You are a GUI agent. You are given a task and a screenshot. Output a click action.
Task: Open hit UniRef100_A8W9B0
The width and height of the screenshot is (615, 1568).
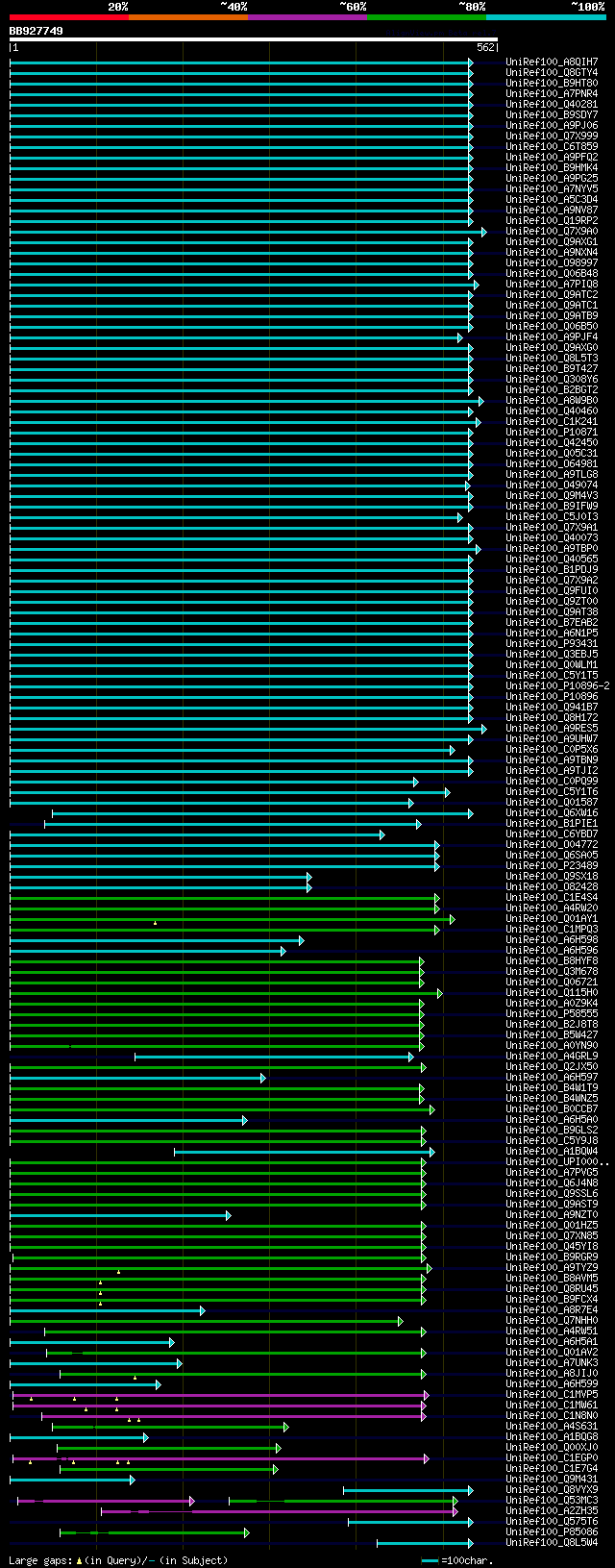[552, 401]
